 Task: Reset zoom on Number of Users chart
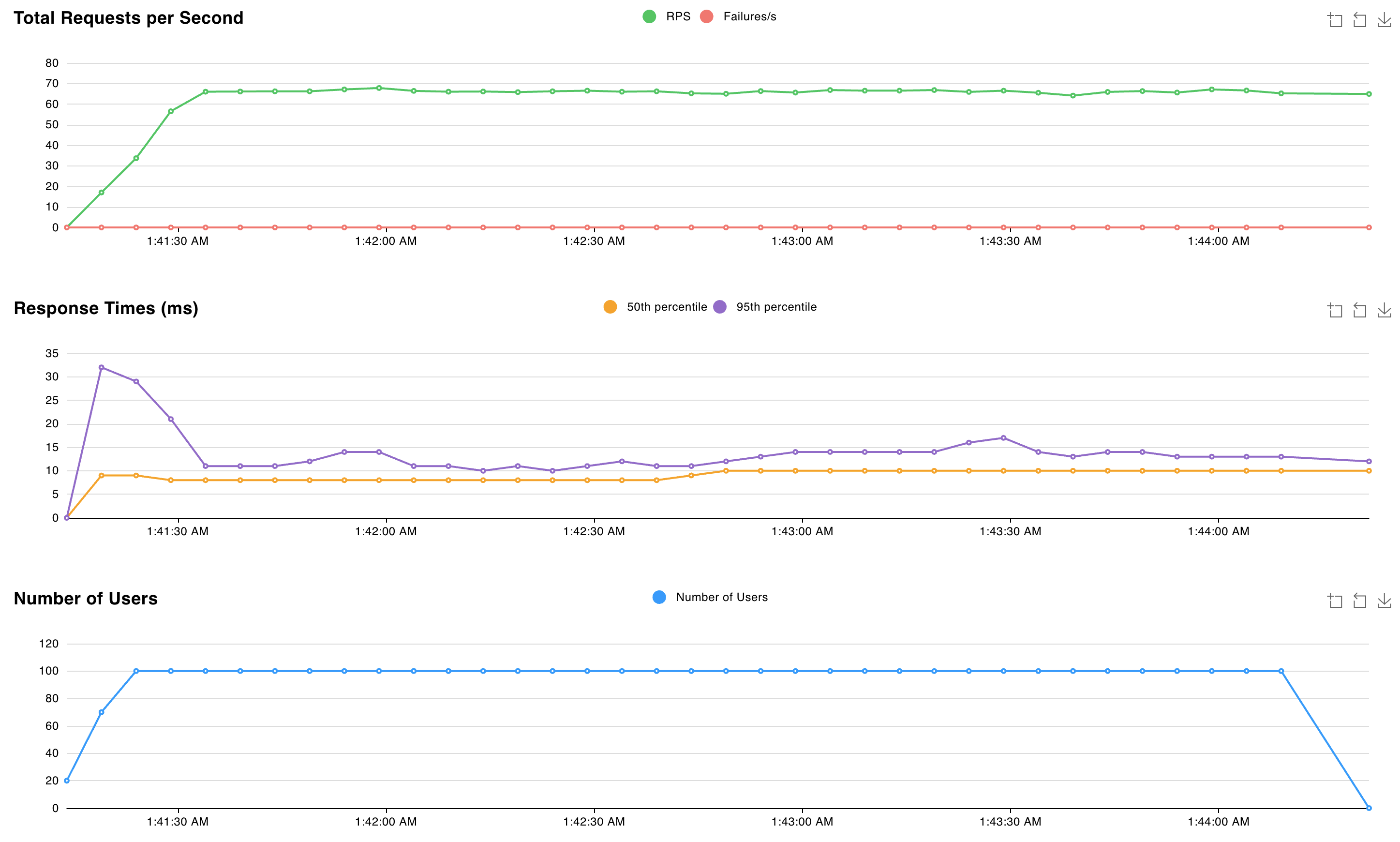click(x=1359, y=601)
